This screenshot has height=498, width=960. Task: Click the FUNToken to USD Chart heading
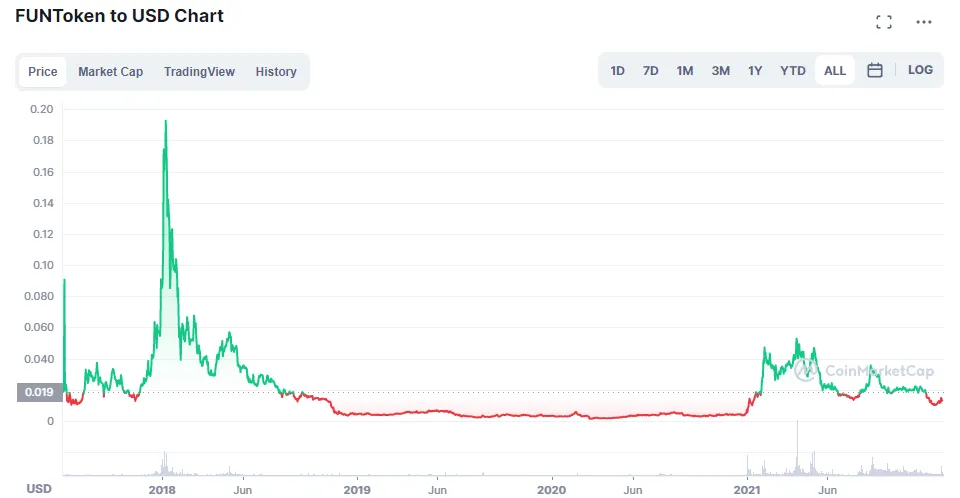click(x=119, y=16)
